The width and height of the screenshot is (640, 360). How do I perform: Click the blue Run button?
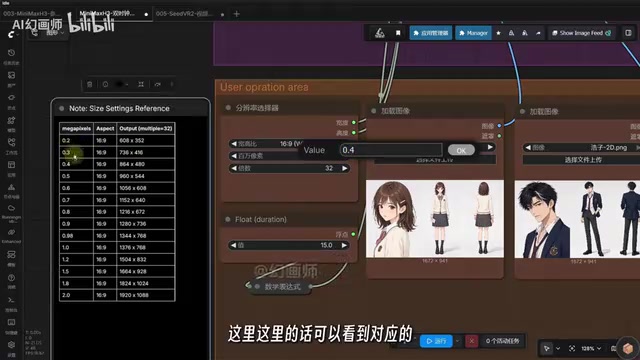[x=436, y=341]
